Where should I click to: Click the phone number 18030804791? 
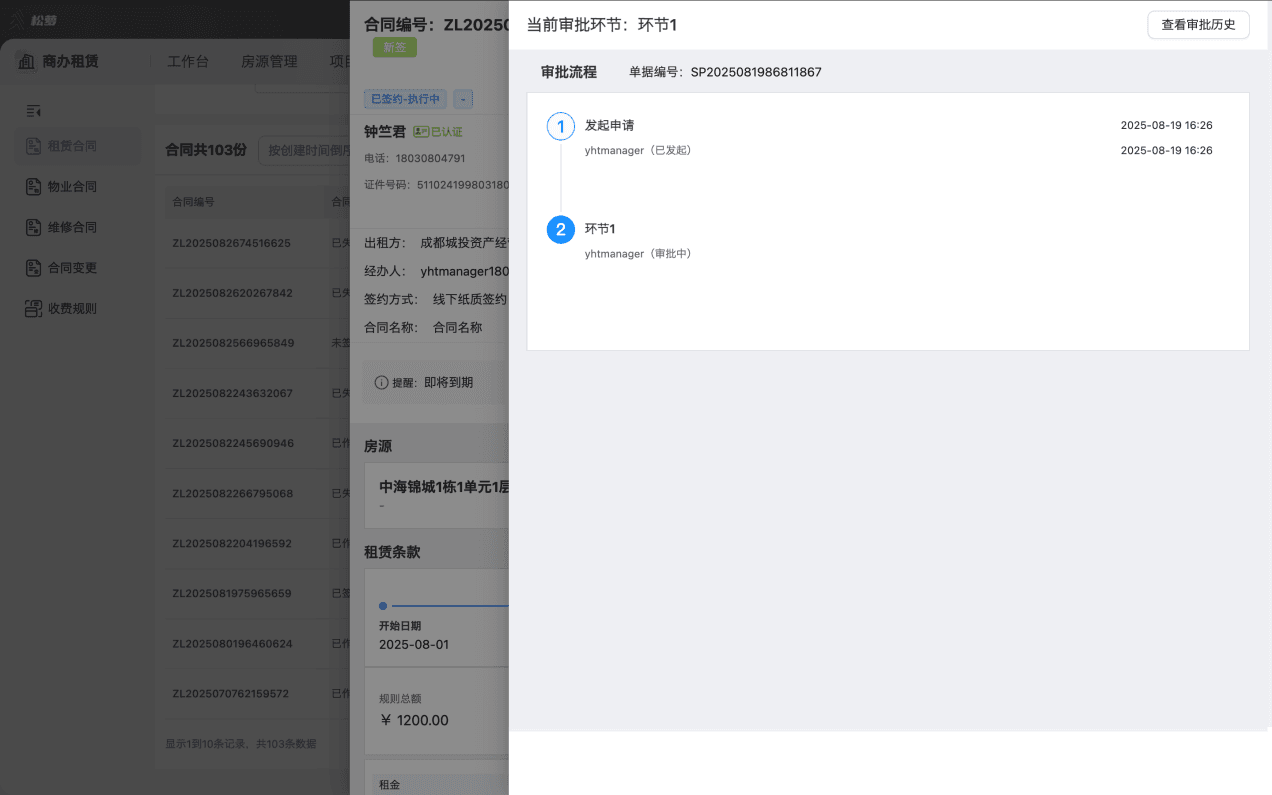[x=430, y=158]
